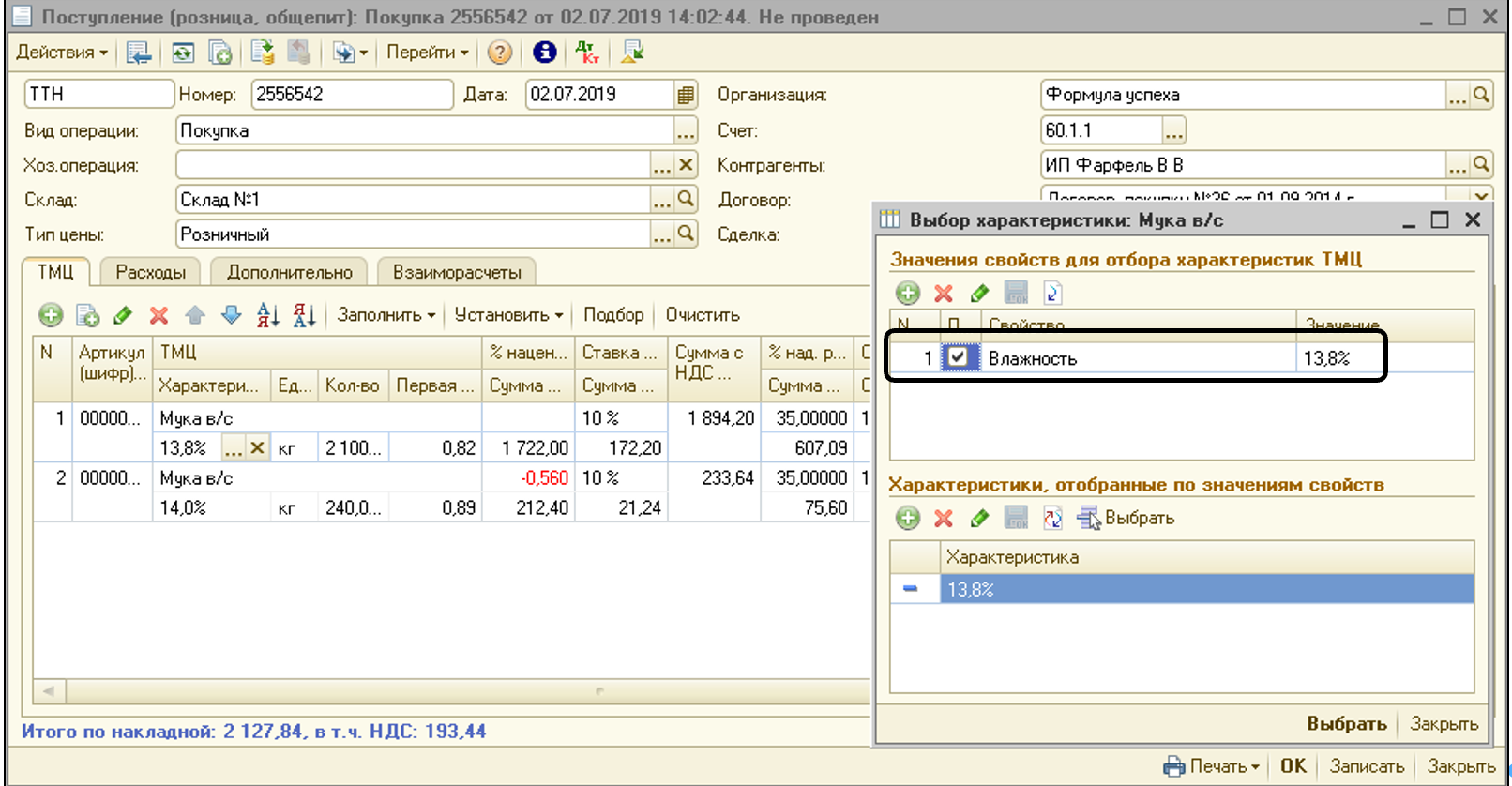Click the Номер input field

[352, 95]
